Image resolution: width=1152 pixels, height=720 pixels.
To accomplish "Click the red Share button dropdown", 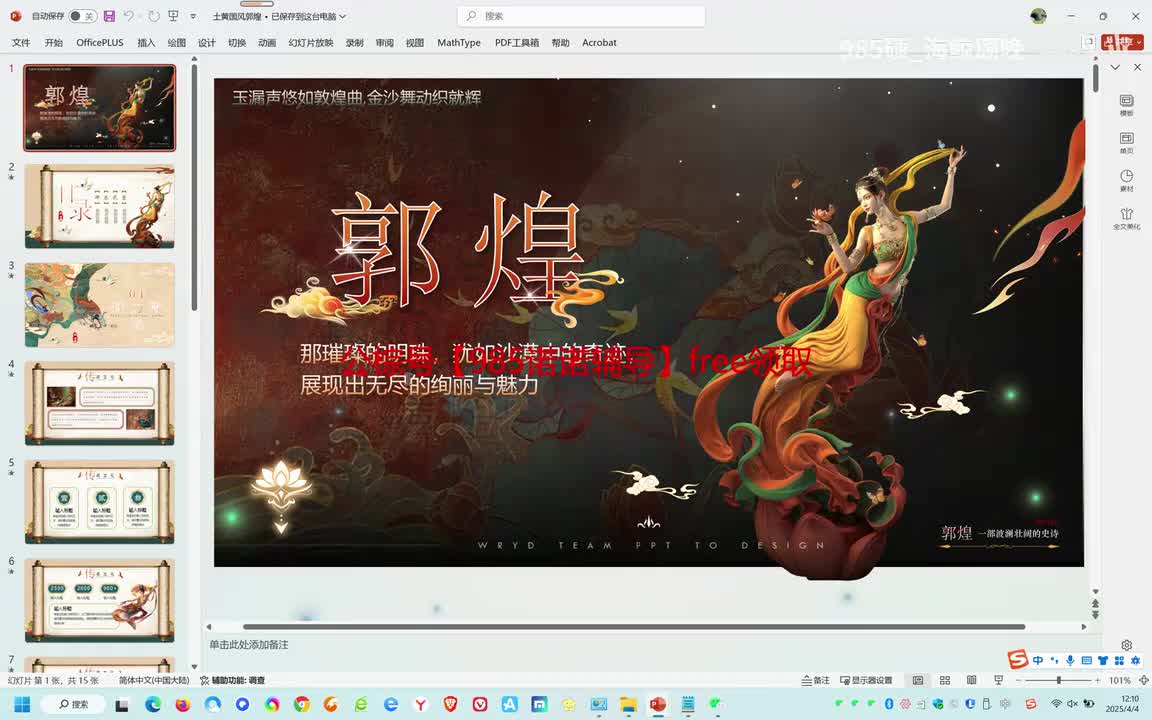I will (1123, 43).
